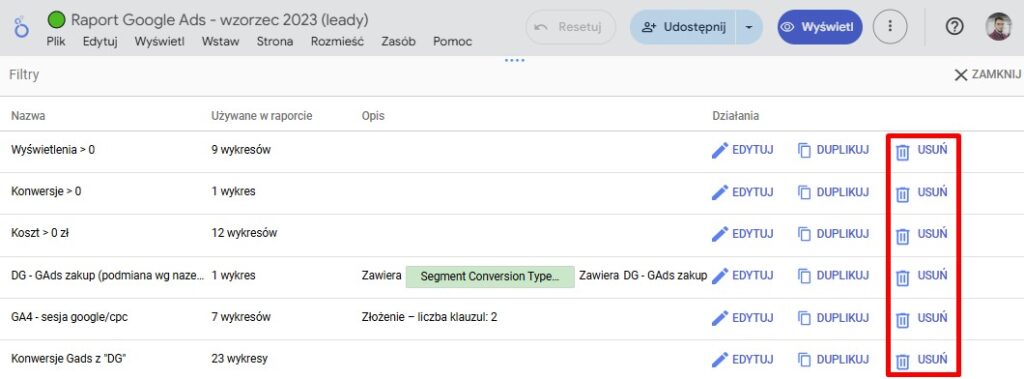Click trash icon for GA4 - sesja google/cpc
Screen dimensions: 1024x379
[903, 320]
